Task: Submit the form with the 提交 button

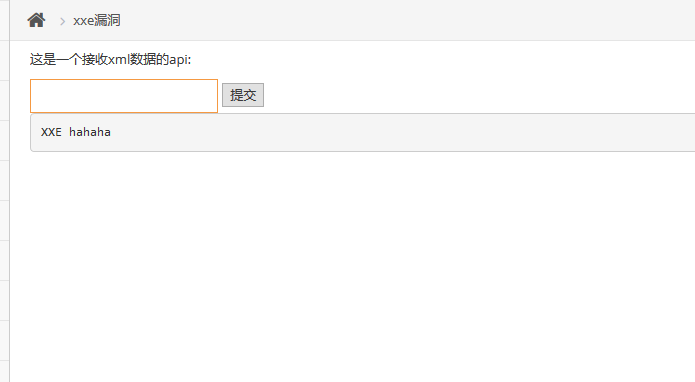Action: pos(243,95)
